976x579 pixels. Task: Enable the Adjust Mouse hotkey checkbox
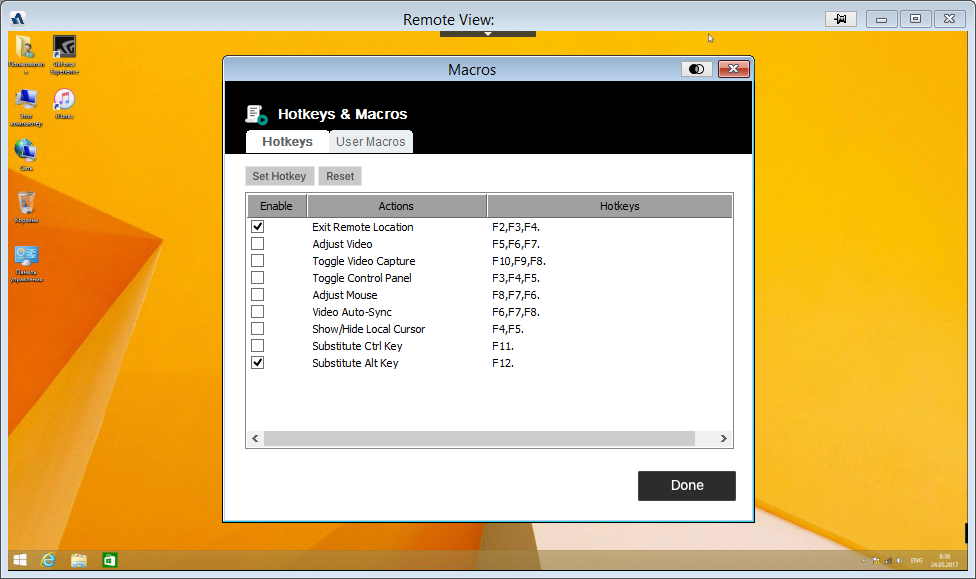[258, 294]
